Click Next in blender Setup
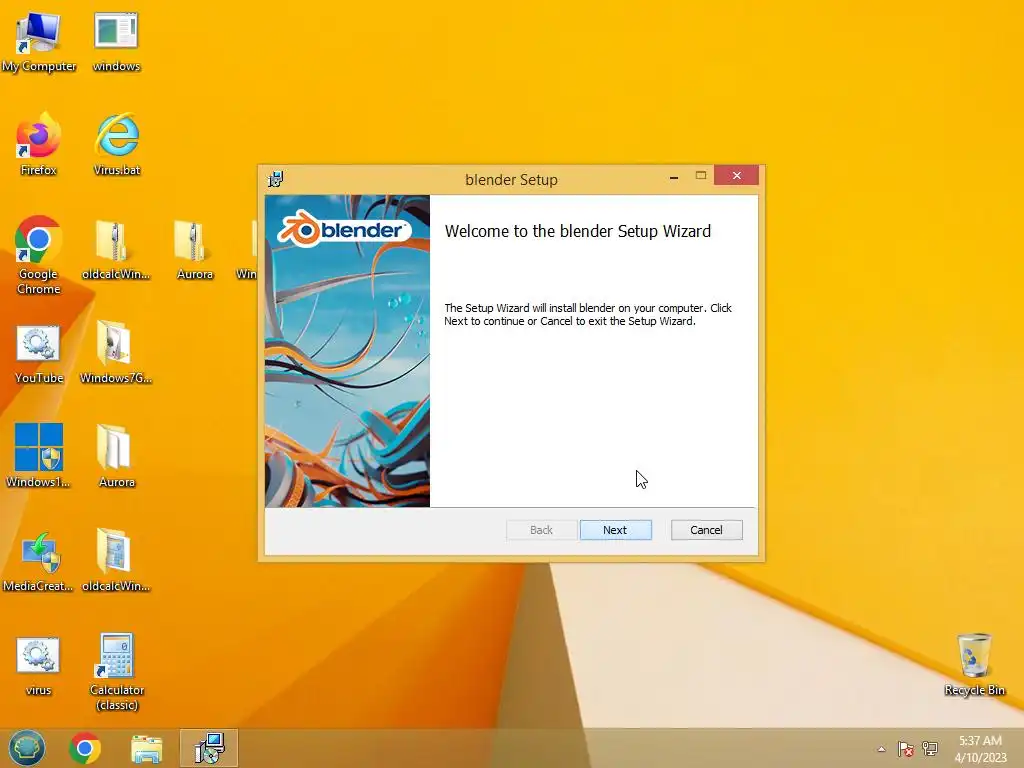This screenshot has height=768, width=1024. pos(615,530)
